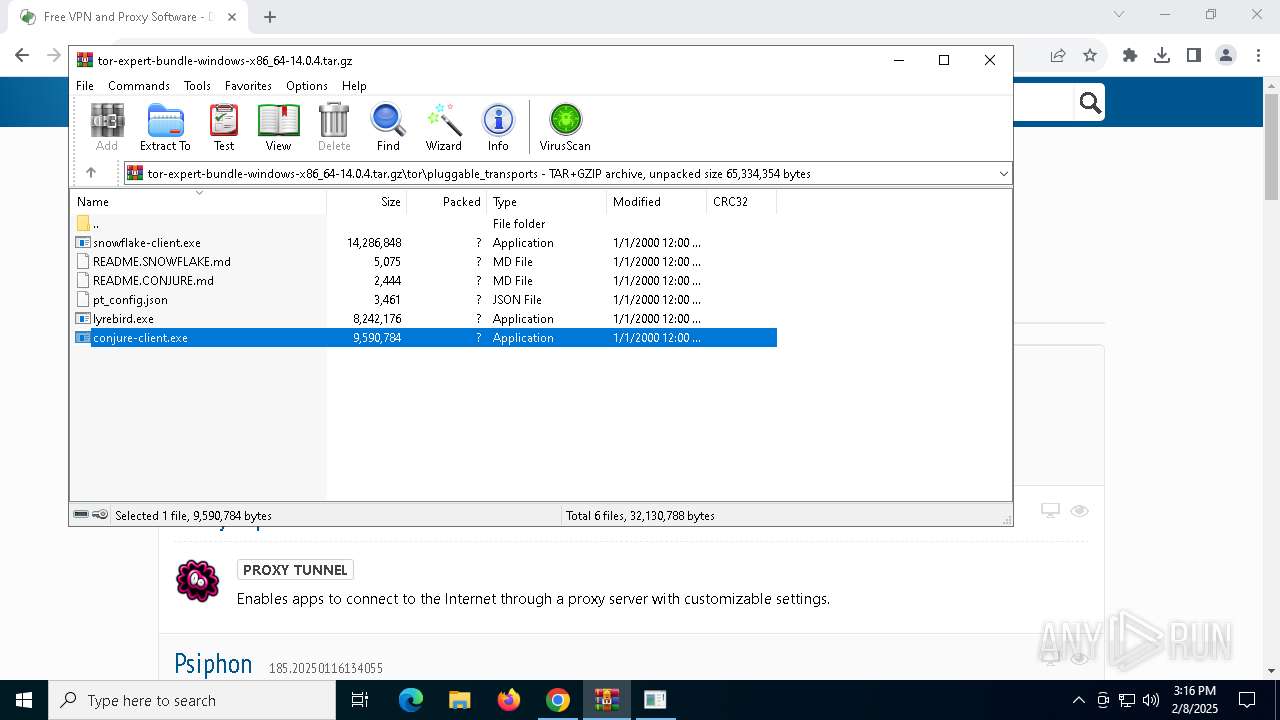The width and height of the screenshot is (1280, 720).
Task: Click Chrome browser search magnifier icon
Action: click(1090, 102)
